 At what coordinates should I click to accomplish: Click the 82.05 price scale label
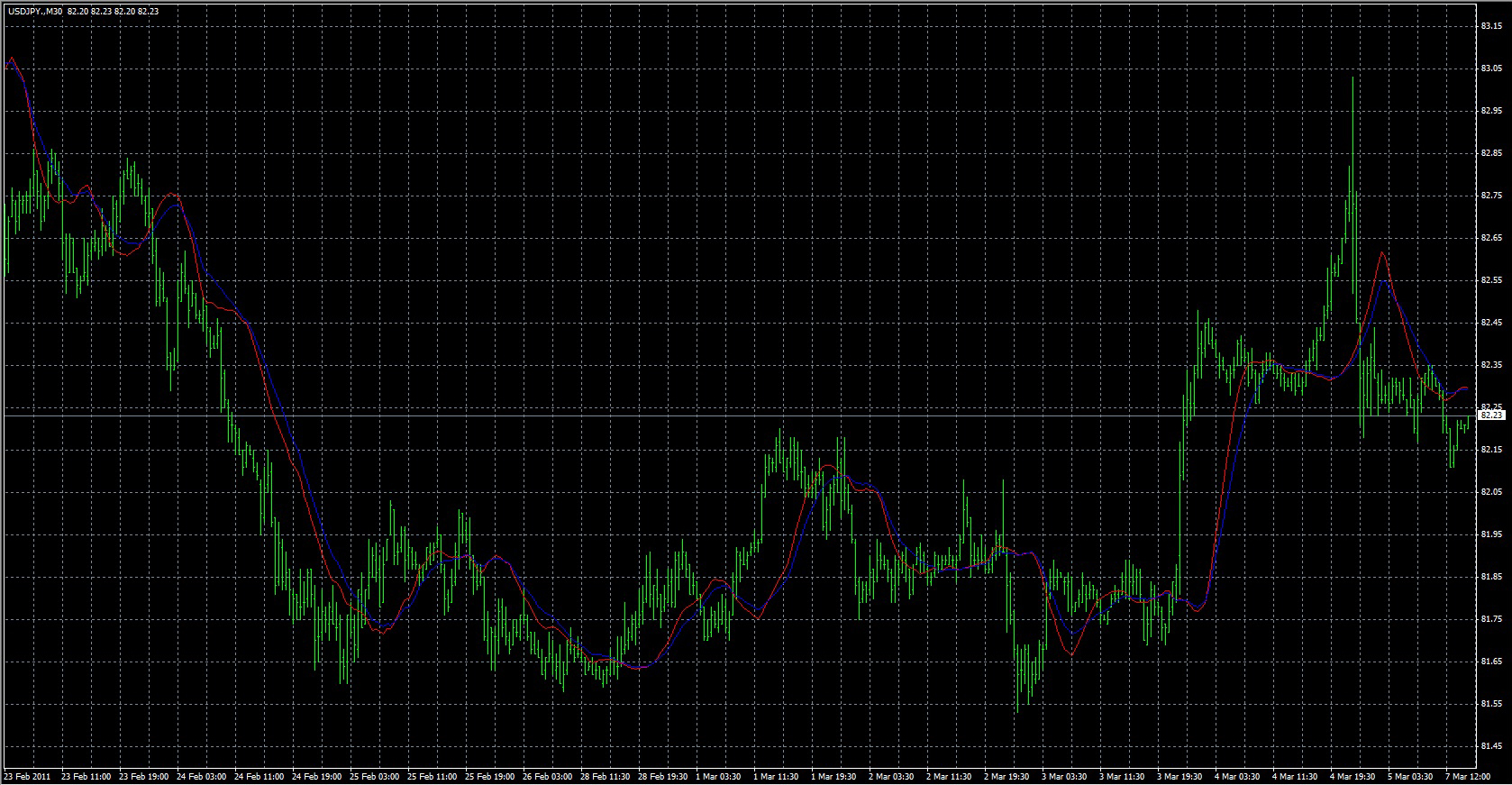[x=1490, y=492]
